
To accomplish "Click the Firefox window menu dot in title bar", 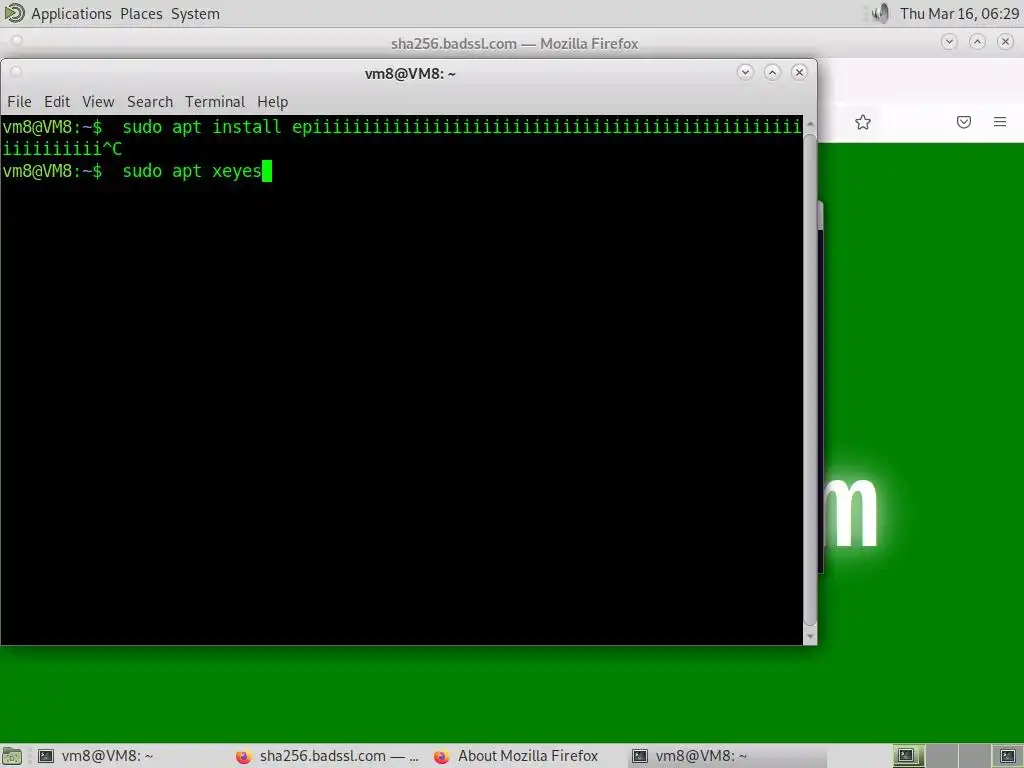I will [x=18, y=41].
